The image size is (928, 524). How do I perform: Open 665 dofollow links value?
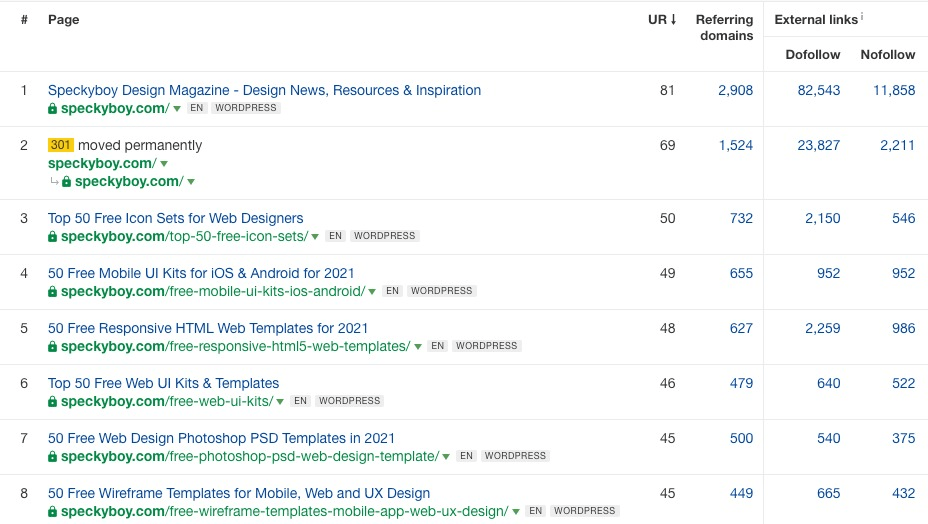[829, 493]
